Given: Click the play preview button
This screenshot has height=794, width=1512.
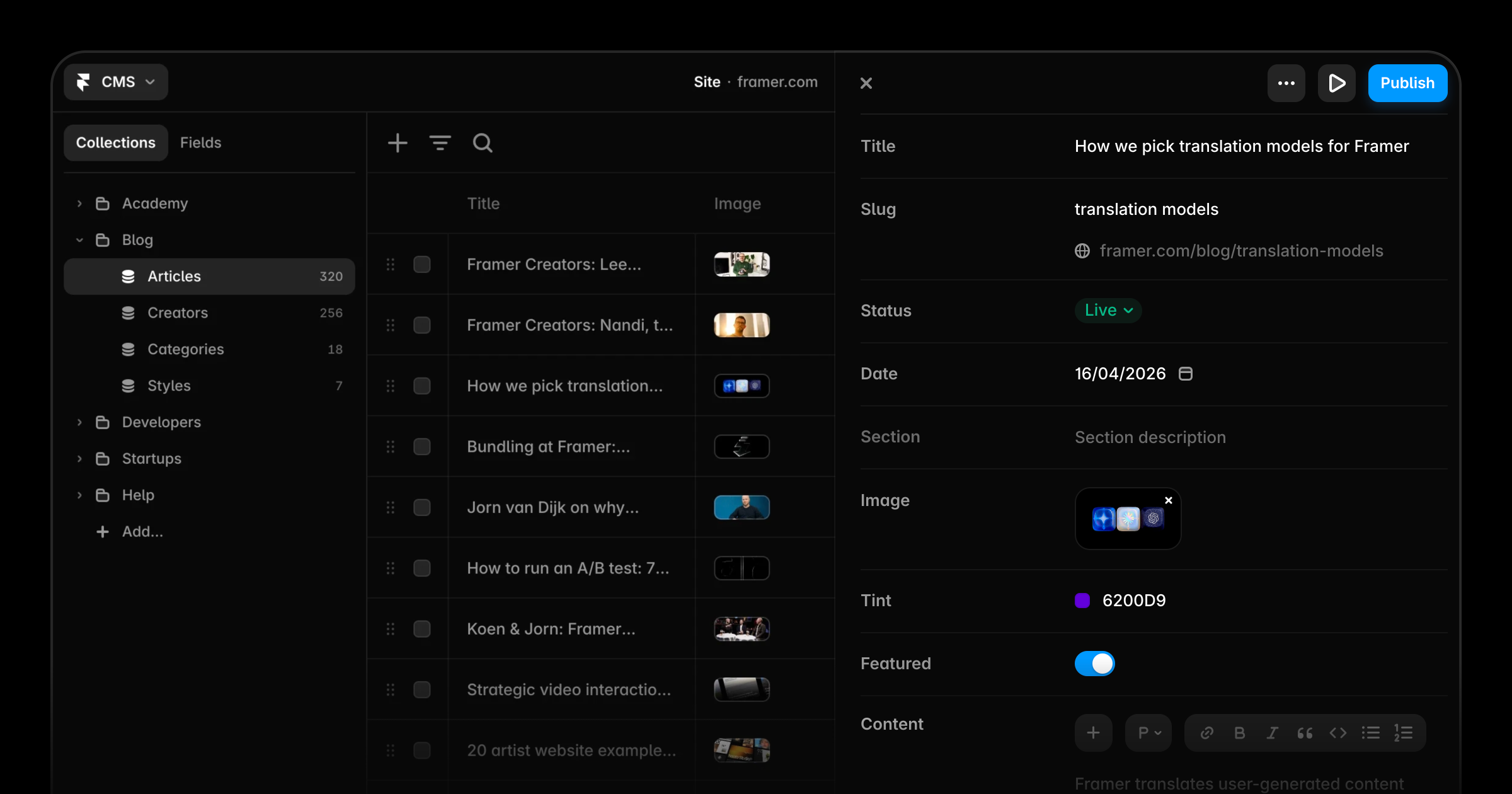Looking at the screenshot, I should click(1337, 83).
